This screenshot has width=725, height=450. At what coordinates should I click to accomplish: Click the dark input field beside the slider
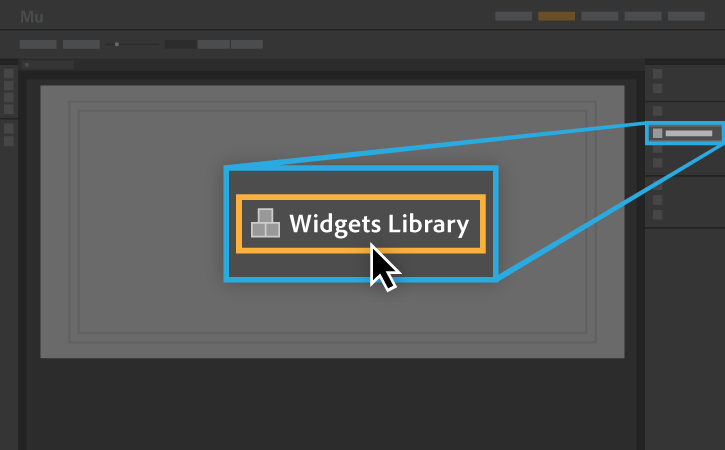(181, 44)
